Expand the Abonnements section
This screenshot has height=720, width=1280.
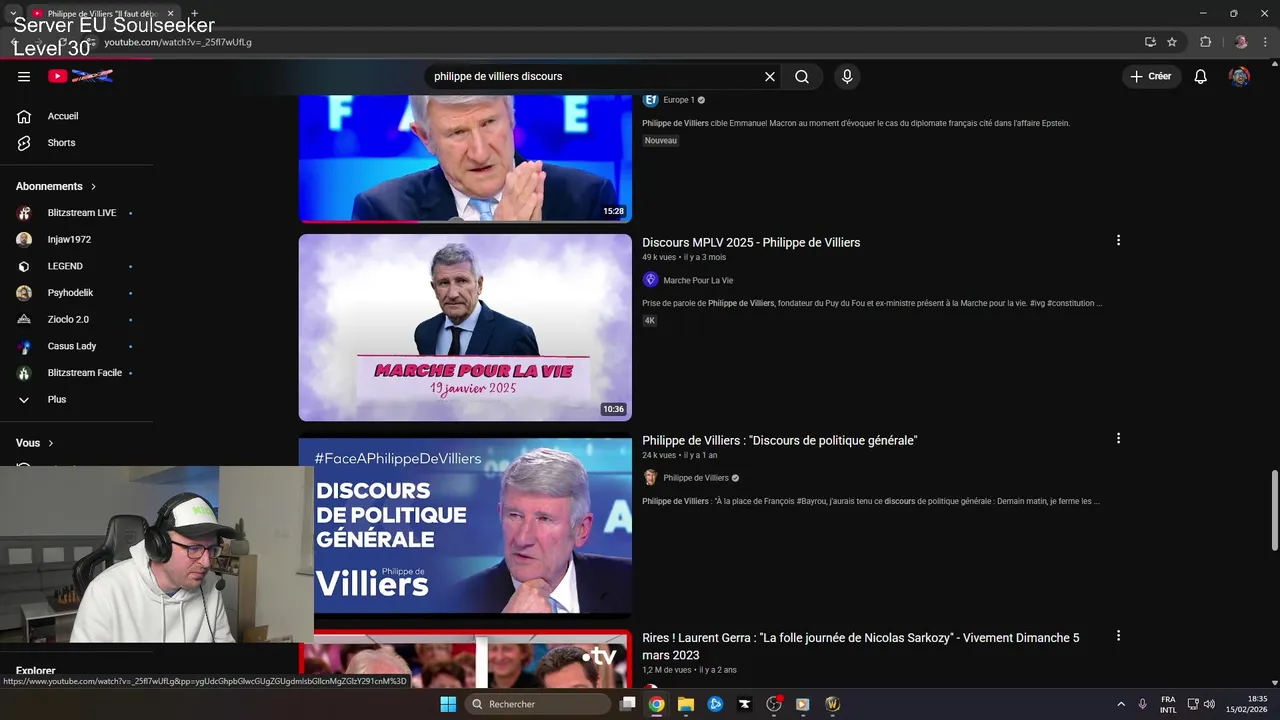click(x=56, y=186)
